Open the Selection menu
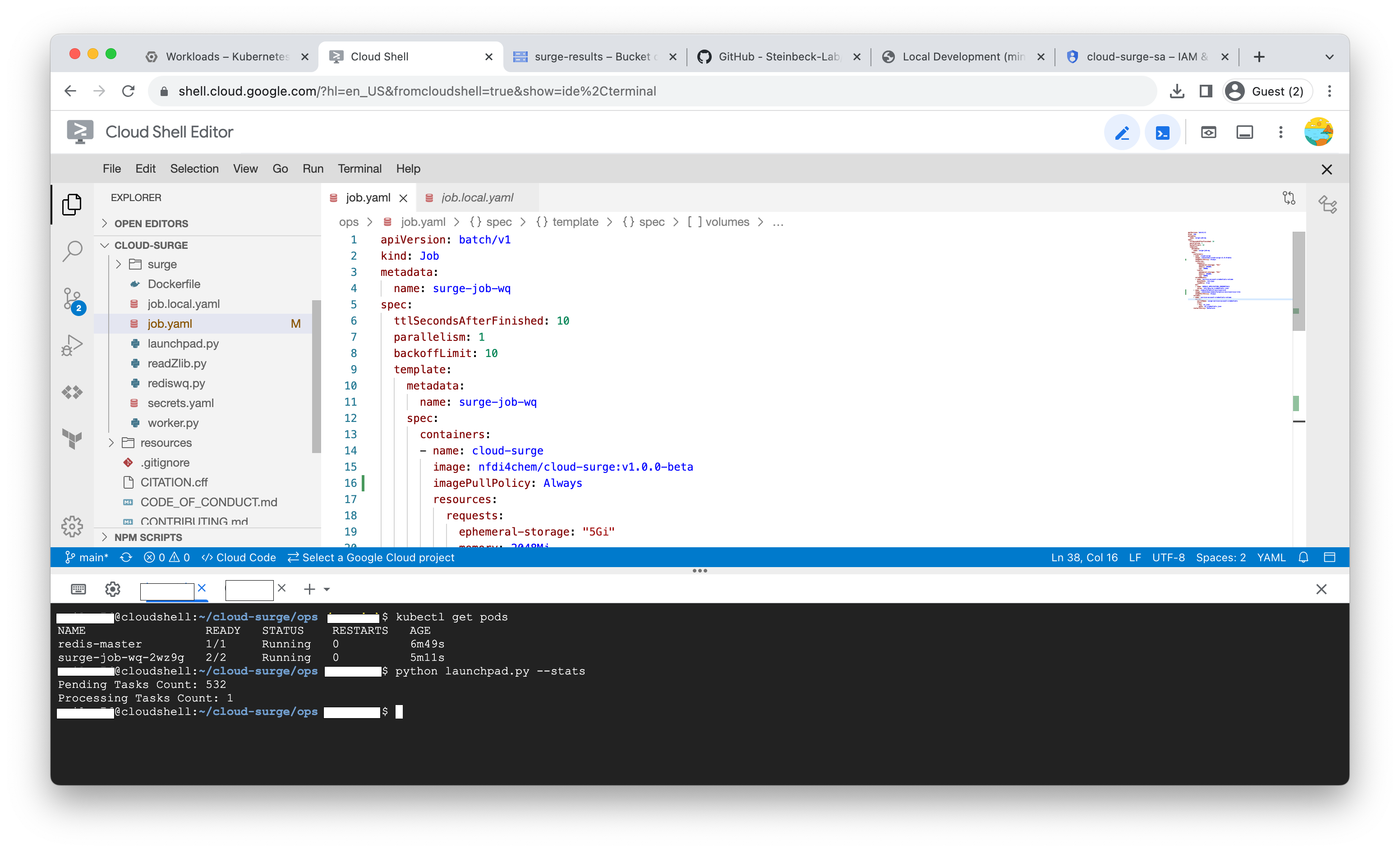This screenshot has width=1400, height=852. point(194,169)
